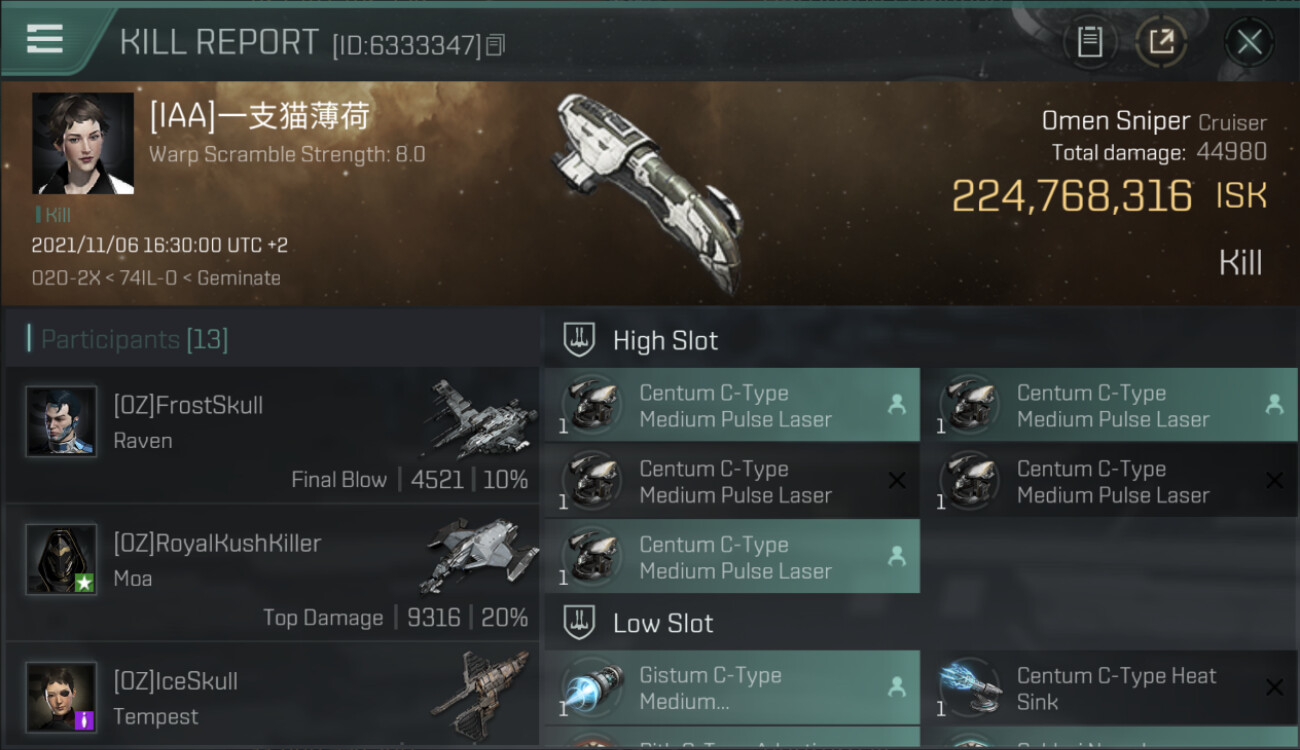1300x750 pixels.
Task: Click the share/export kill report icon
Action: click(x=1161, y=42)
